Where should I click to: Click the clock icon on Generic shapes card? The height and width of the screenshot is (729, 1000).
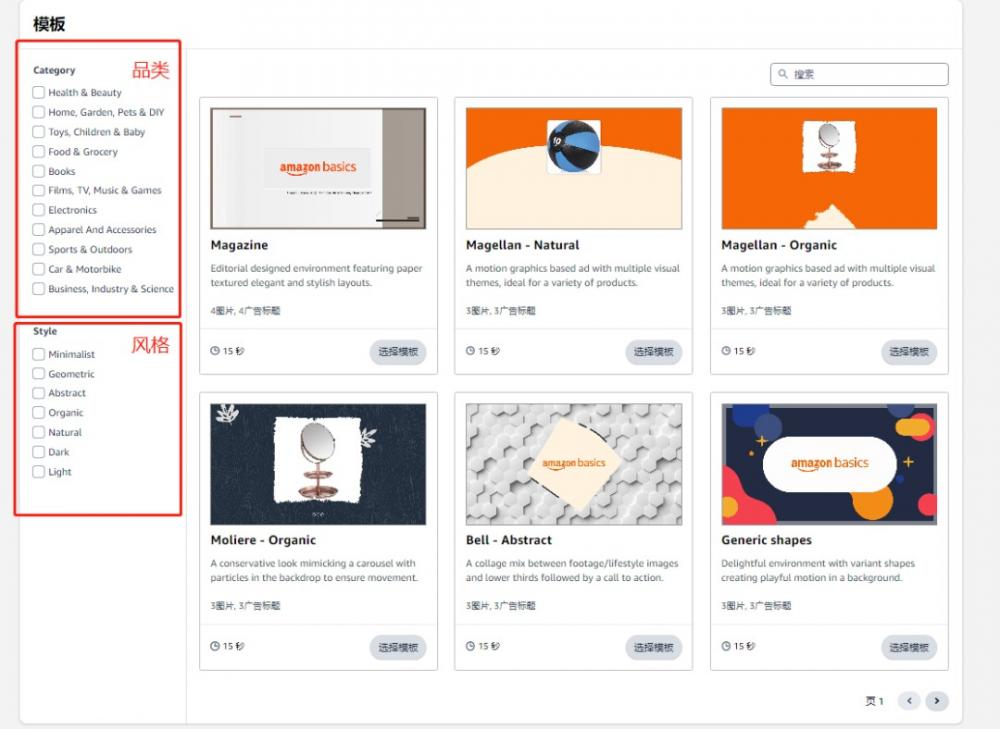tap(726, 646)
